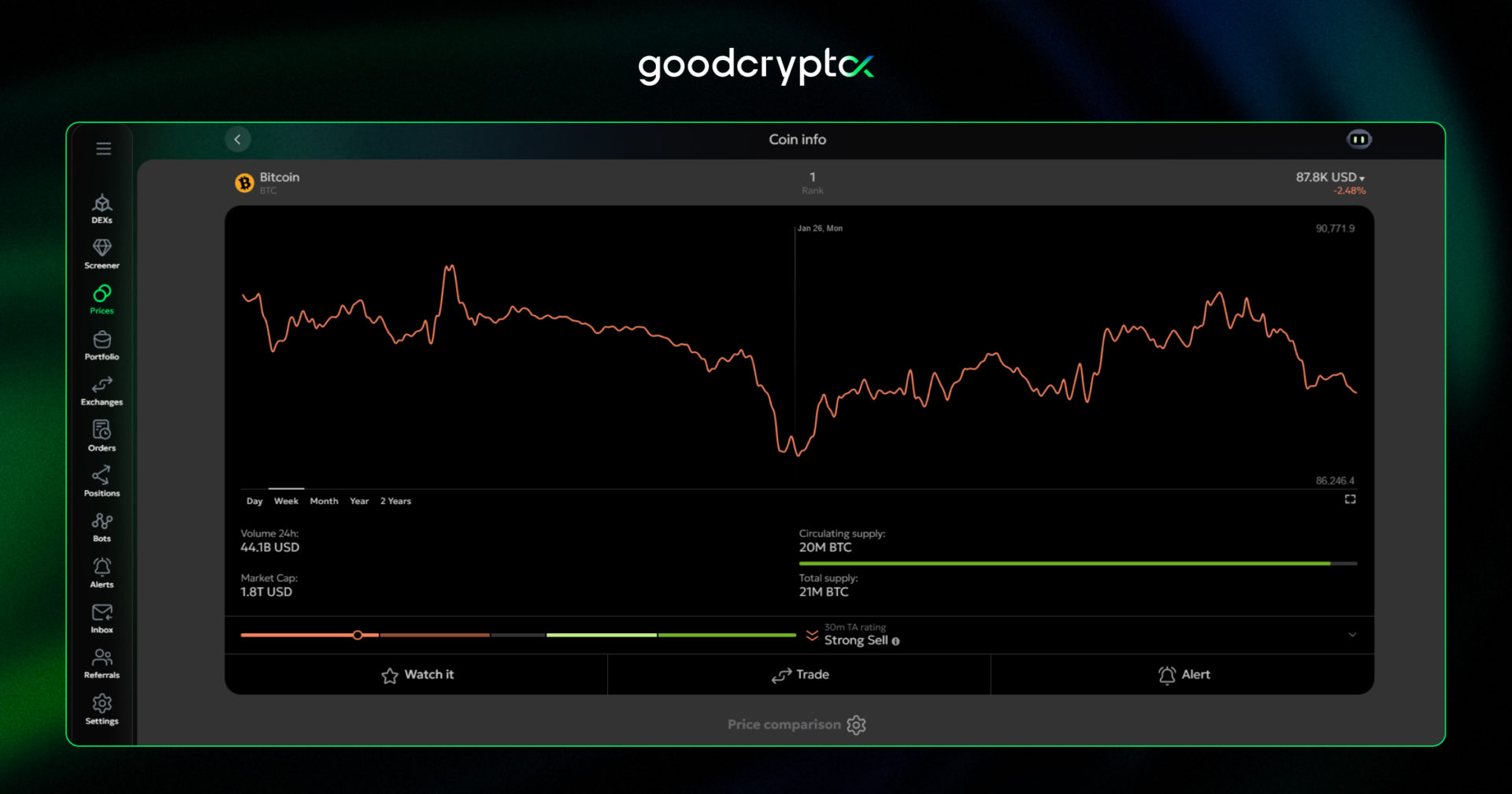This screenshot has width=1512, height=794.
Task: Expand the TA rating details chevron
Action: pyautogui.click(x=1352, y=635)
